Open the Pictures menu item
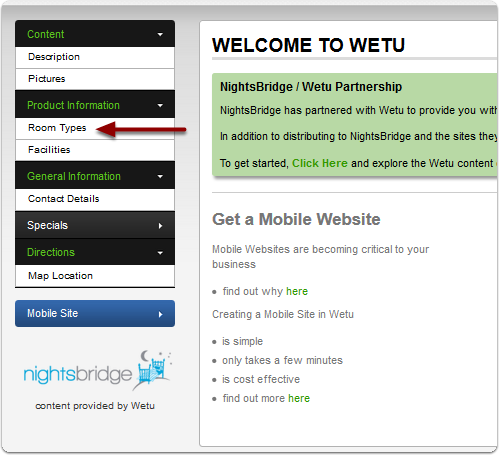 click(x=95, y=79)
